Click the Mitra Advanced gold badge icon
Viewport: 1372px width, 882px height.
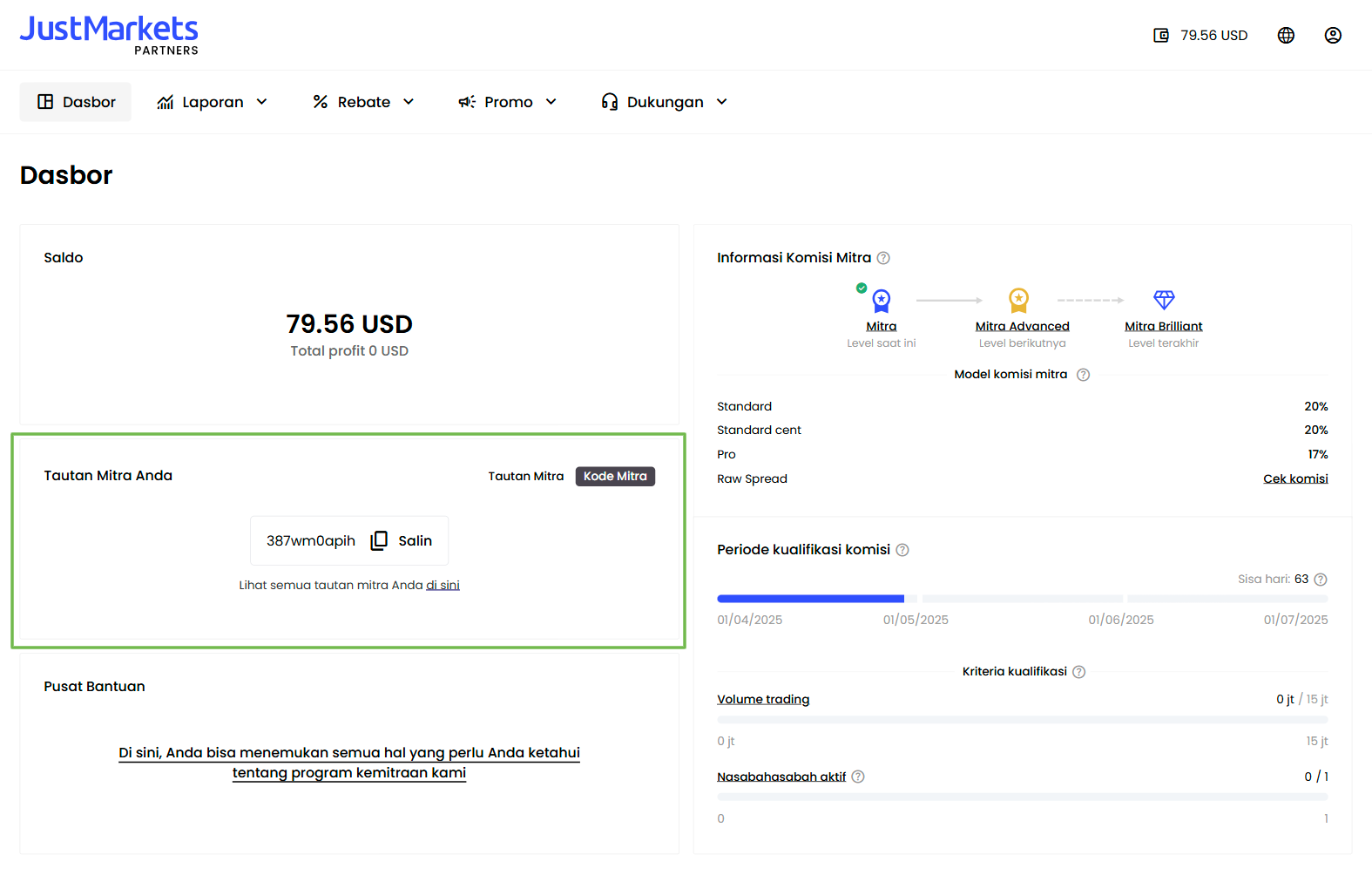click(1018, 300)
